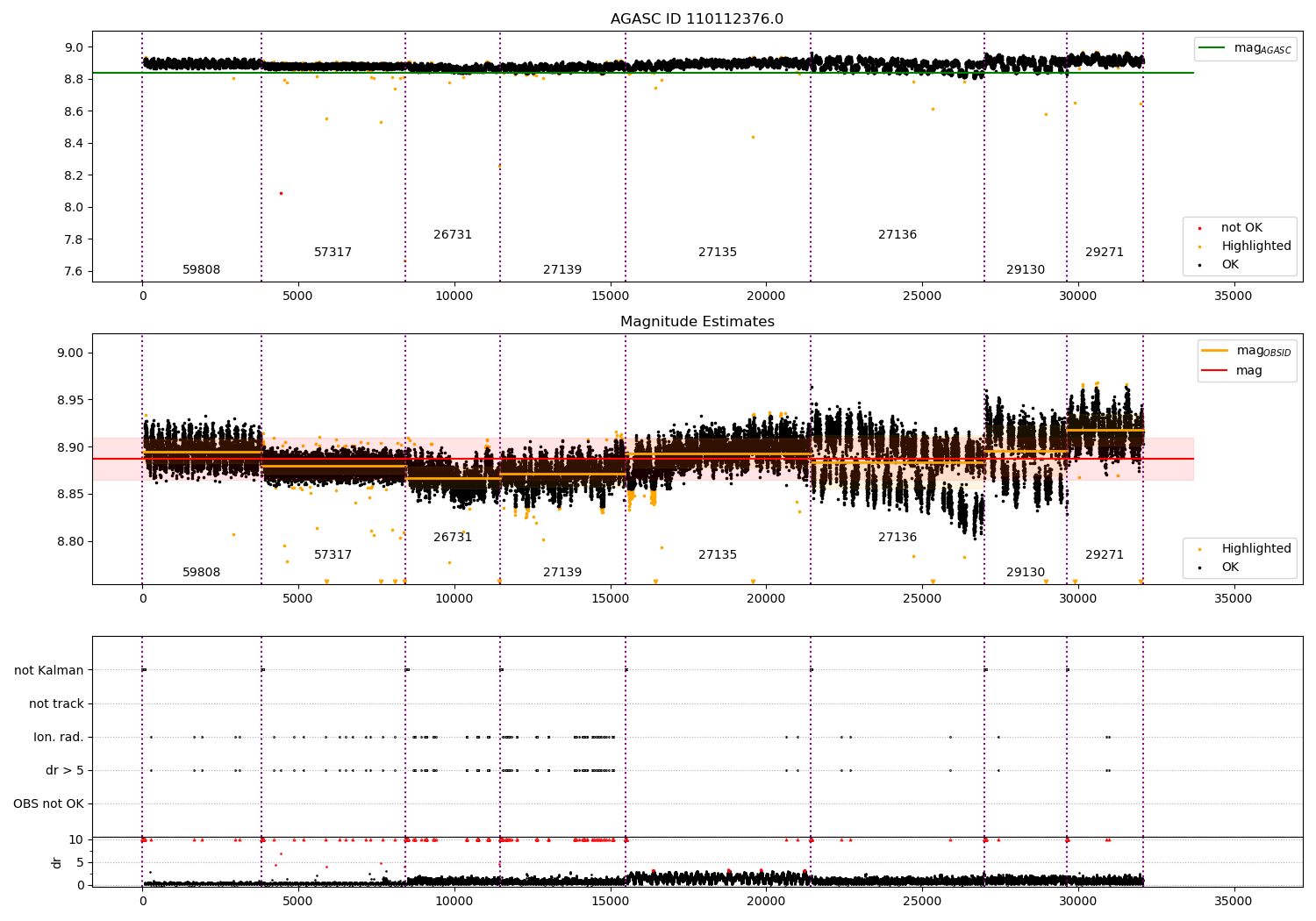Select the orange mag OBSID legend entry

pyautogui.click(x=1247, y=351)
